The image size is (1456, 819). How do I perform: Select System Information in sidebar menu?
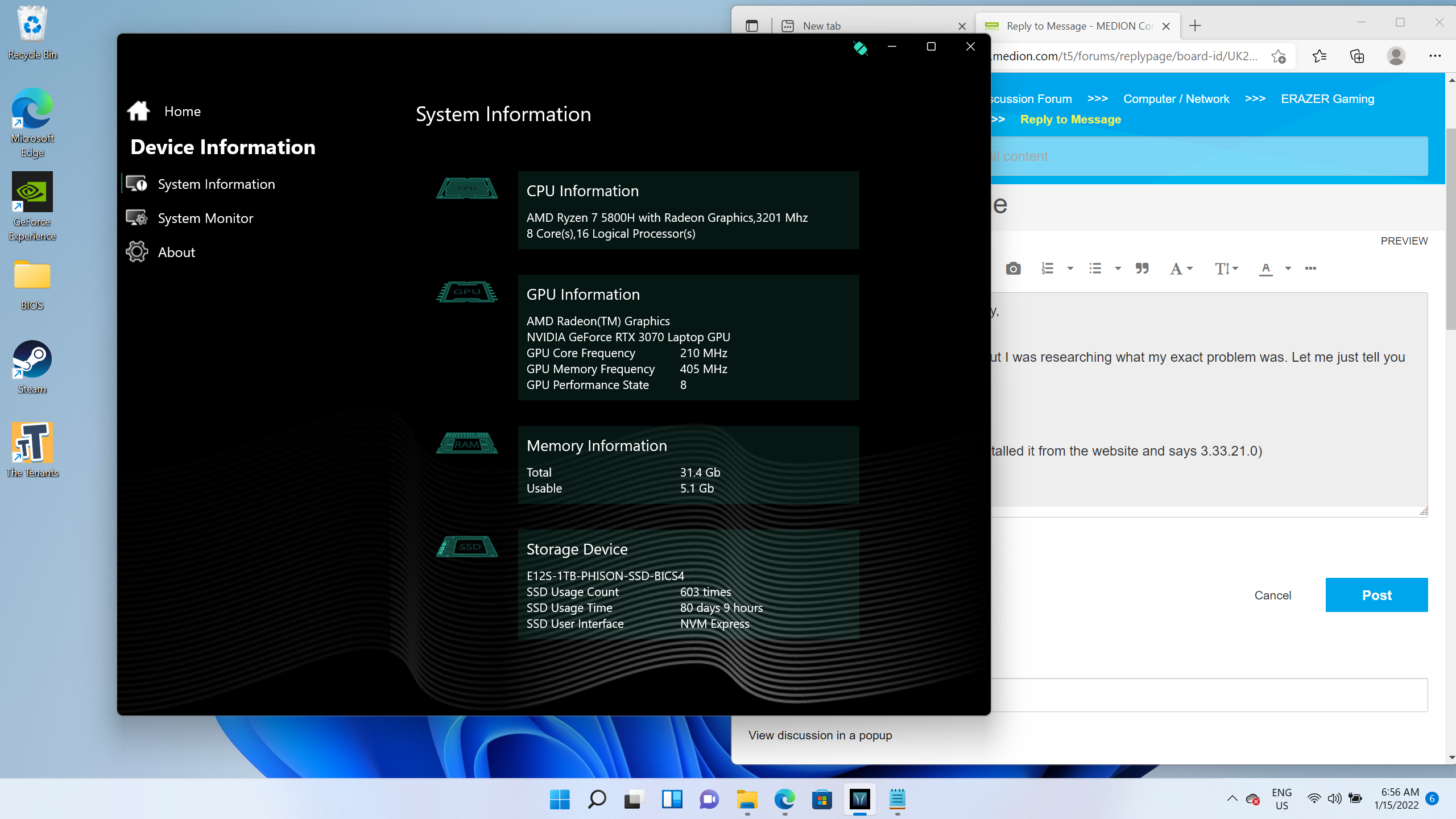coord(216,184)
